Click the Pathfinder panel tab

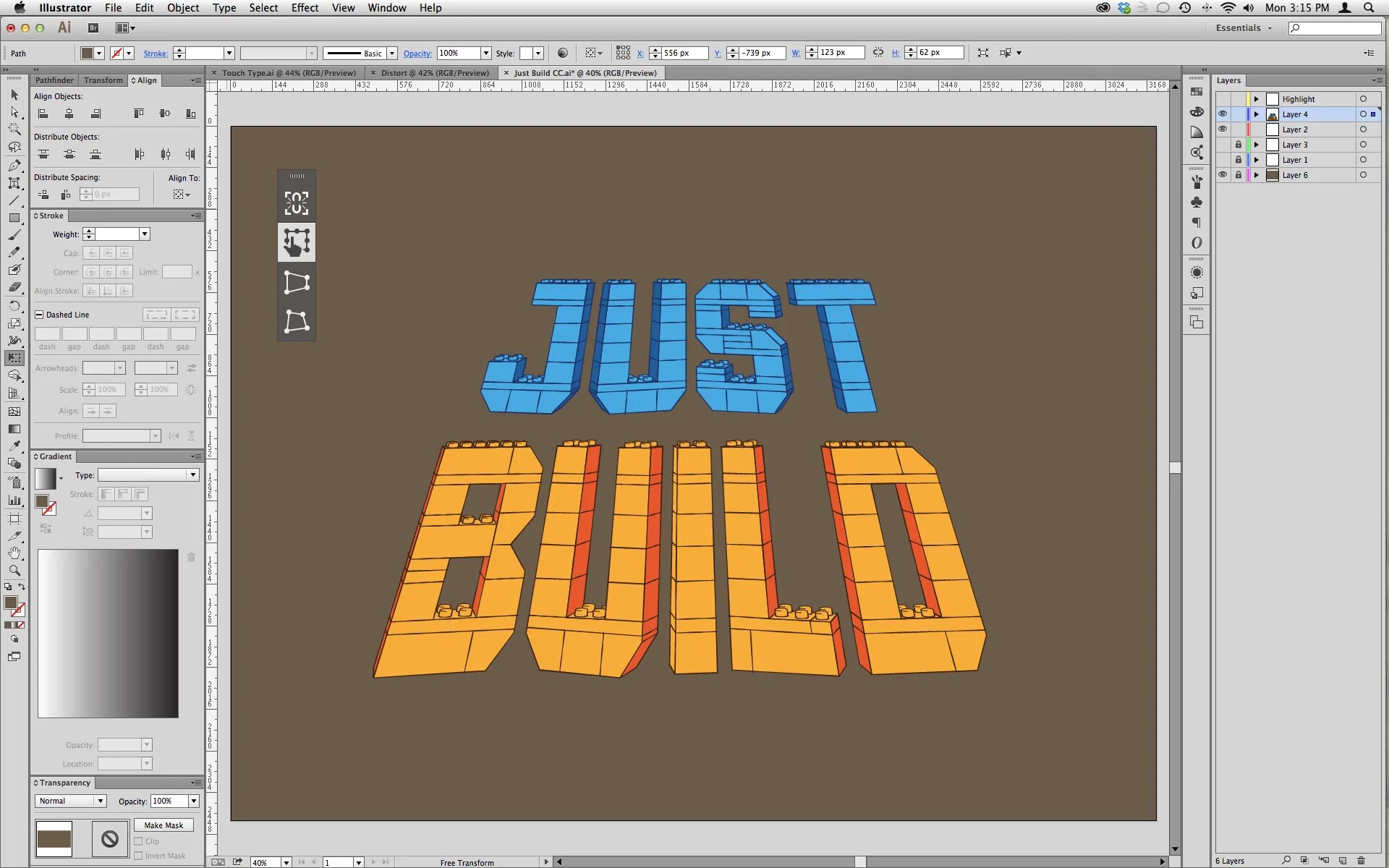point(56,80)
